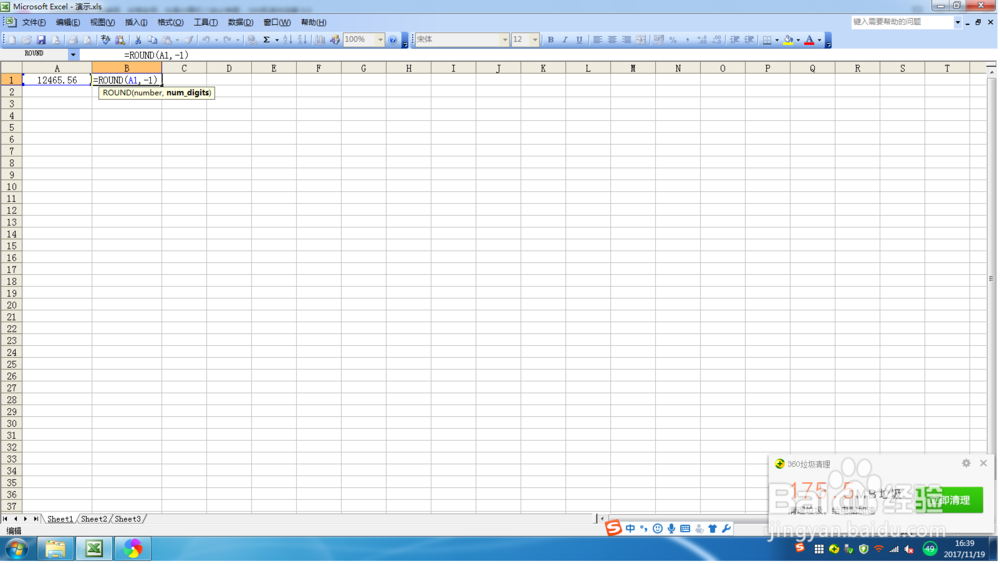Open the font size 12 dropdown
Image resolution: width=1000 pixels, height=564 pixels.
tap(535, 40)
